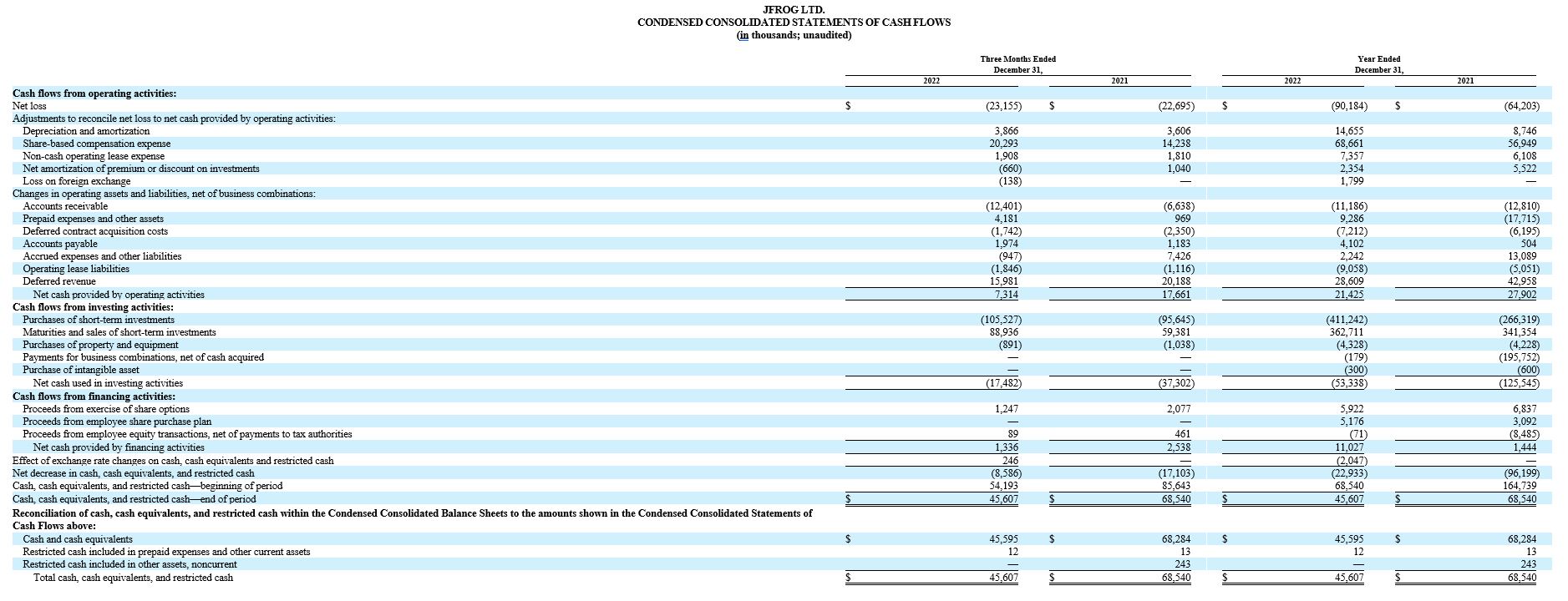Screen dimensions: 1568x601
Task: Click 'Payments for business combinations, net of cash acquired'
Action: pyautogui.click(x=143, y=357)
